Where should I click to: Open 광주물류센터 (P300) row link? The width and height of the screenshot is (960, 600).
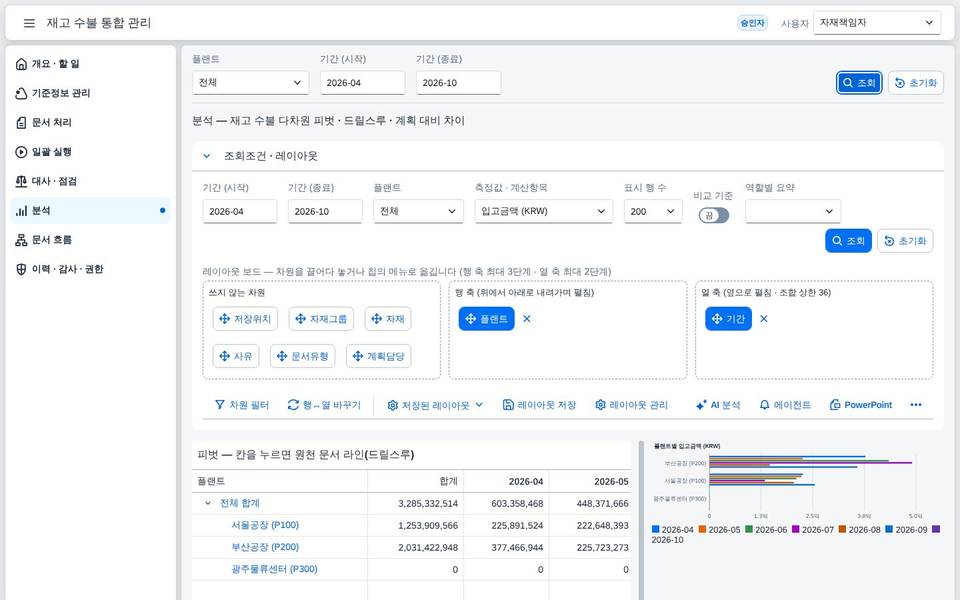pyautogui.click(x=274, y=569)
